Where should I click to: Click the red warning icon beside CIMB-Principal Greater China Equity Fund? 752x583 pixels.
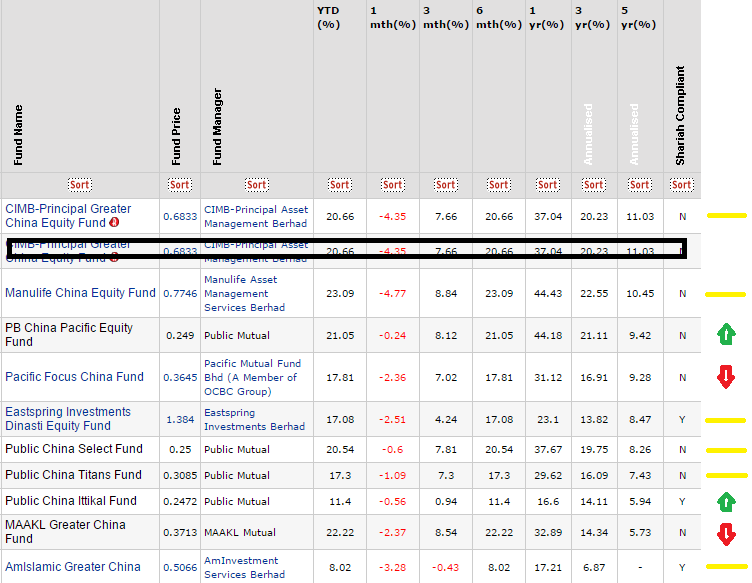click(x=114, y=222)
